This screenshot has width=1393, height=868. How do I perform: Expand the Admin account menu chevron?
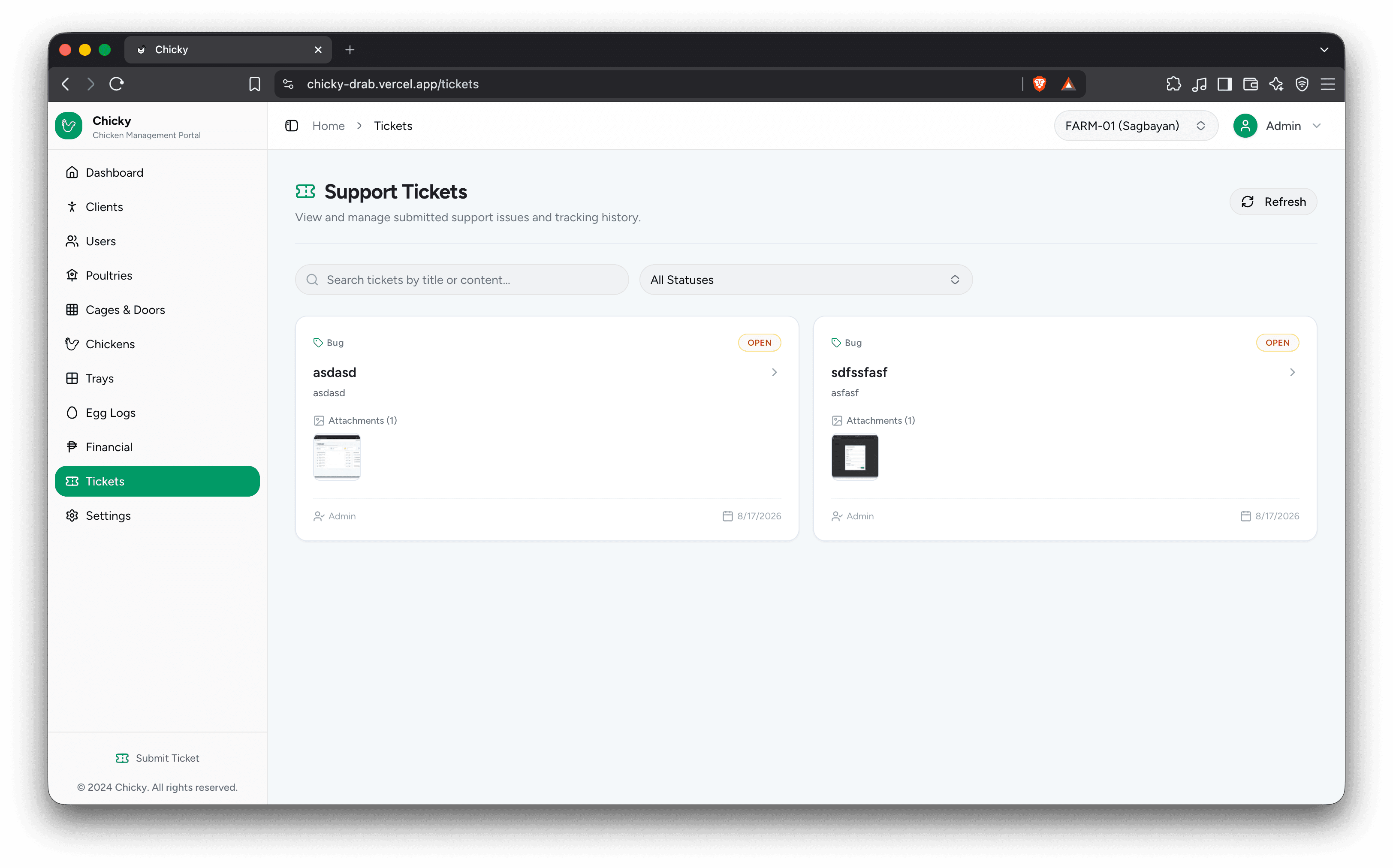[1316, 126]
